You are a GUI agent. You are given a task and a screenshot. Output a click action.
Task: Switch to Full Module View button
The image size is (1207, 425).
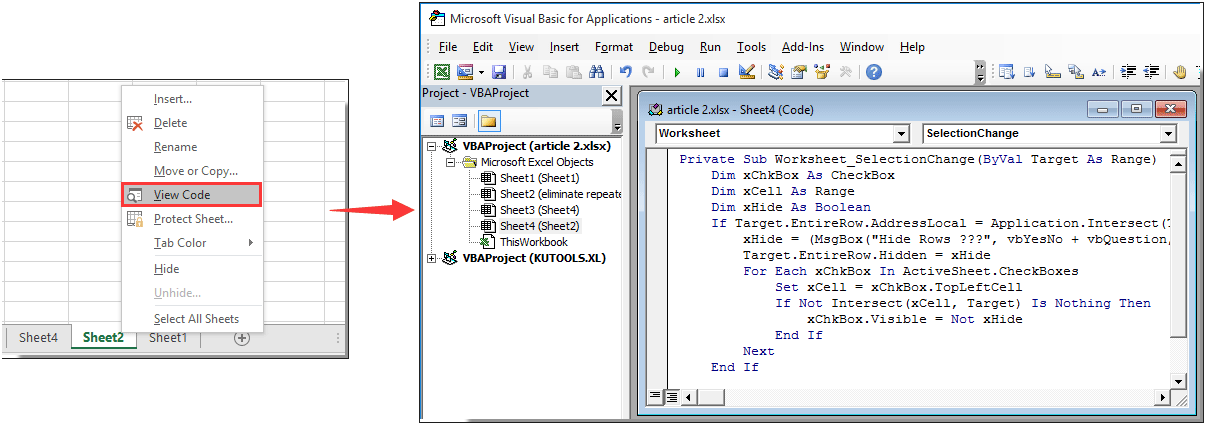[670, 397]
